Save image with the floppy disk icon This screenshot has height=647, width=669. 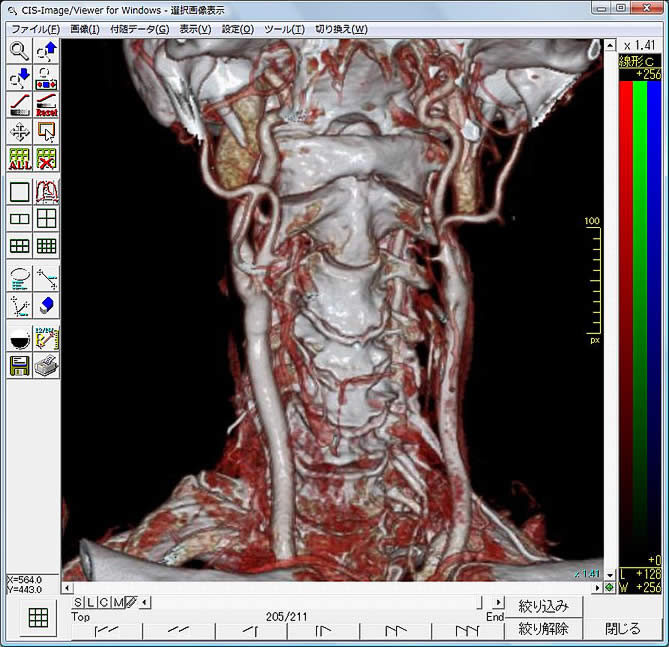click(x=20, y=366)
